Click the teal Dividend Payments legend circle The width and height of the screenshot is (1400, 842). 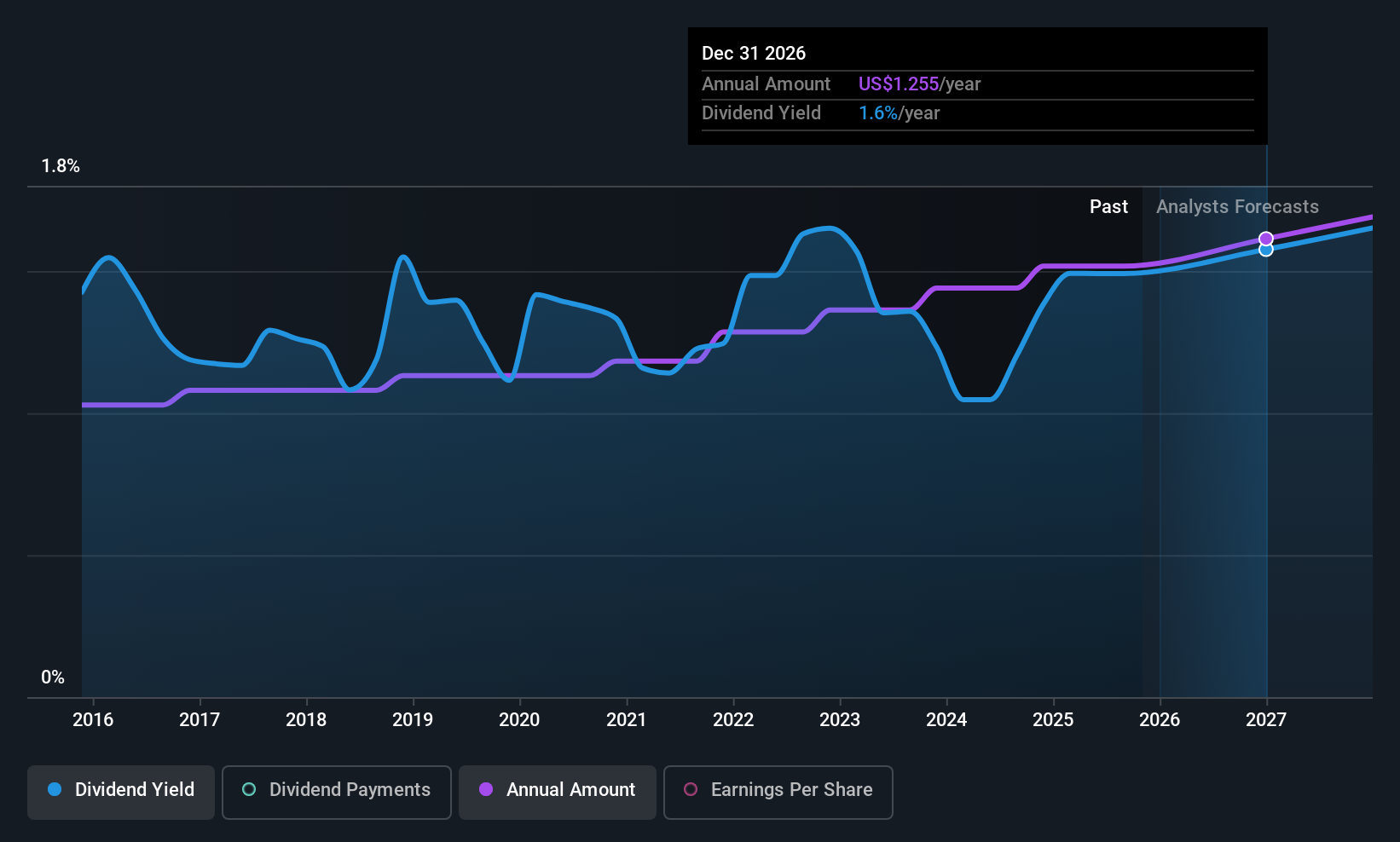249,789
